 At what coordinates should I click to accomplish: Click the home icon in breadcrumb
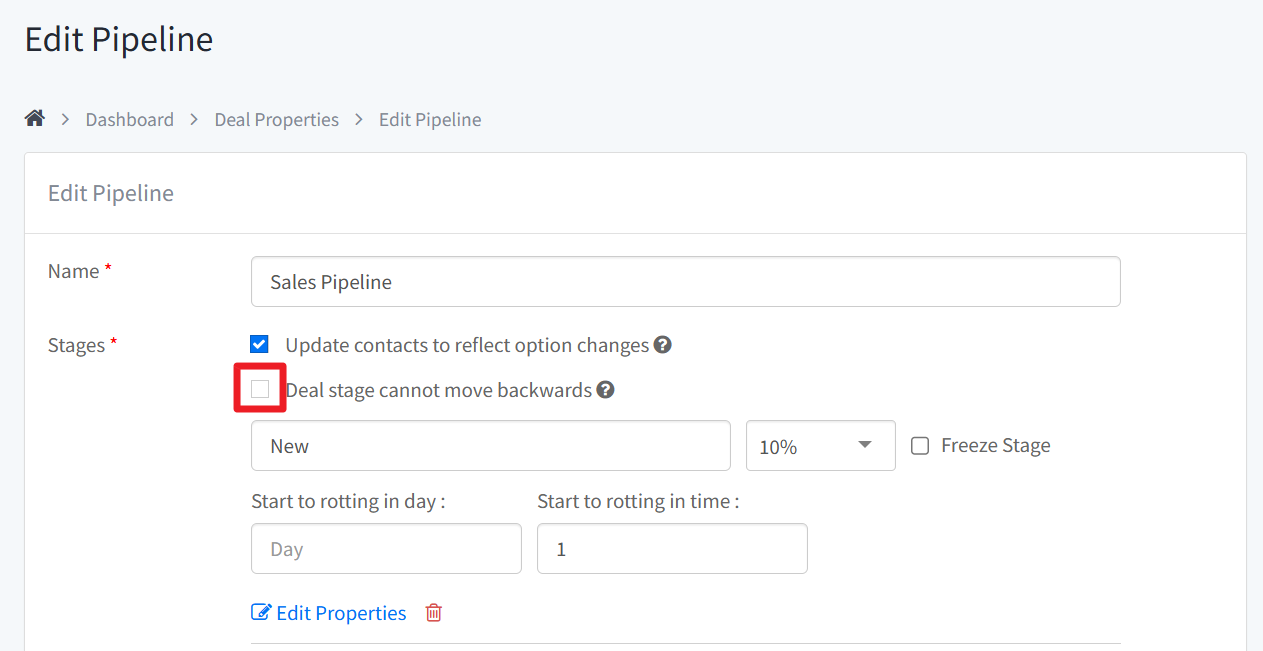click(x=35, y=119)
